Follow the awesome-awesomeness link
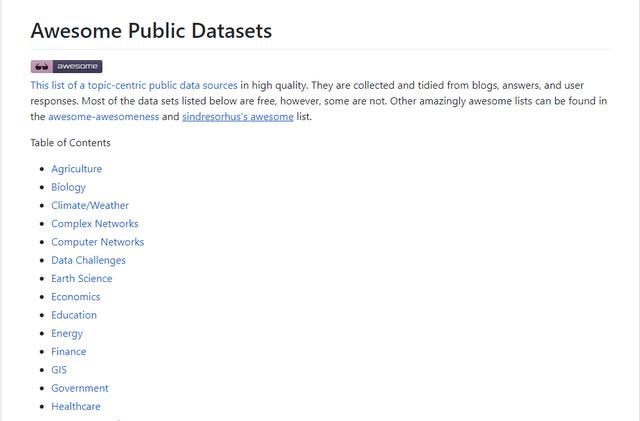 pyautogui.click(x=104, y=117)
